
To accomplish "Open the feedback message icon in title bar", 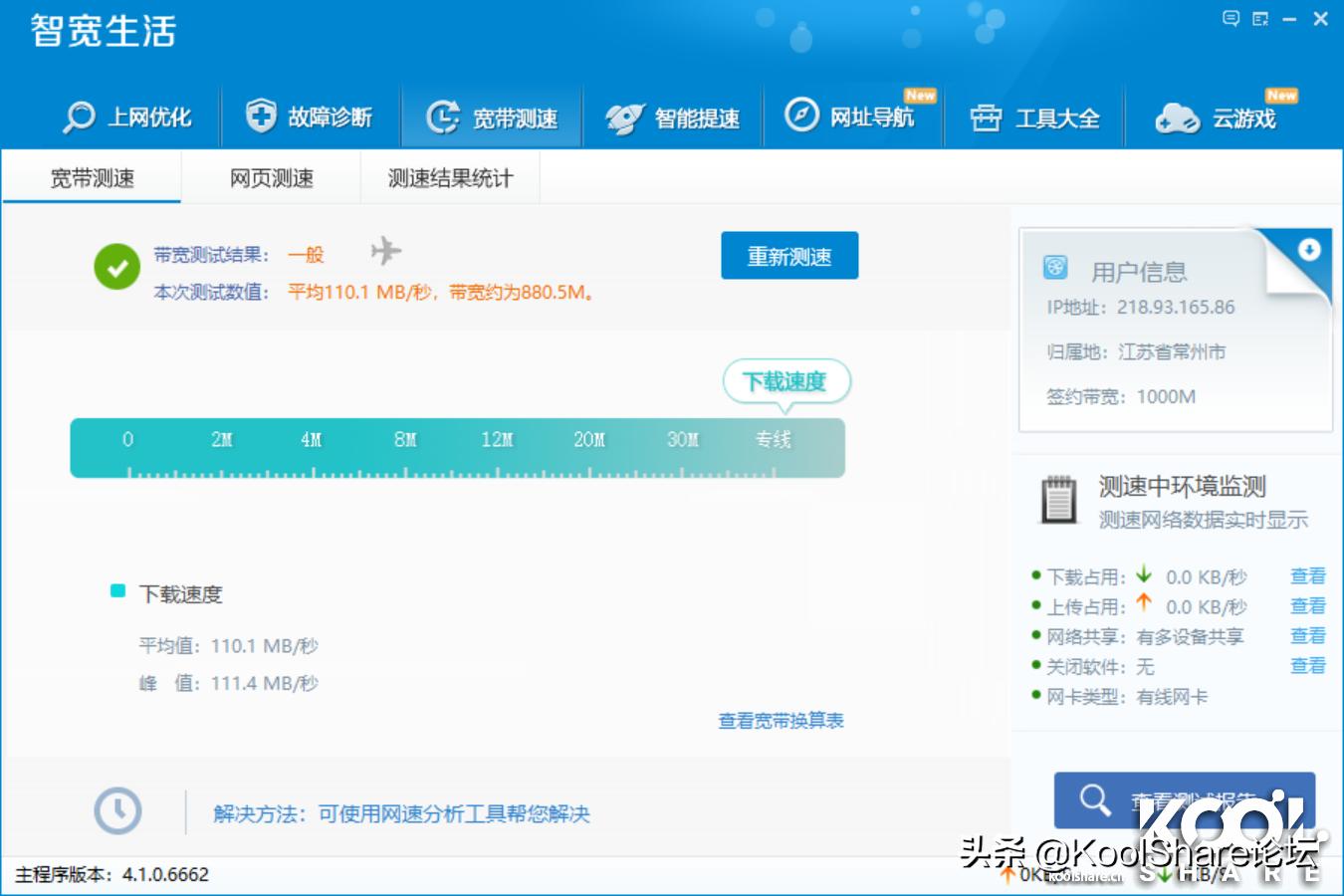I will click(1231, 18).
